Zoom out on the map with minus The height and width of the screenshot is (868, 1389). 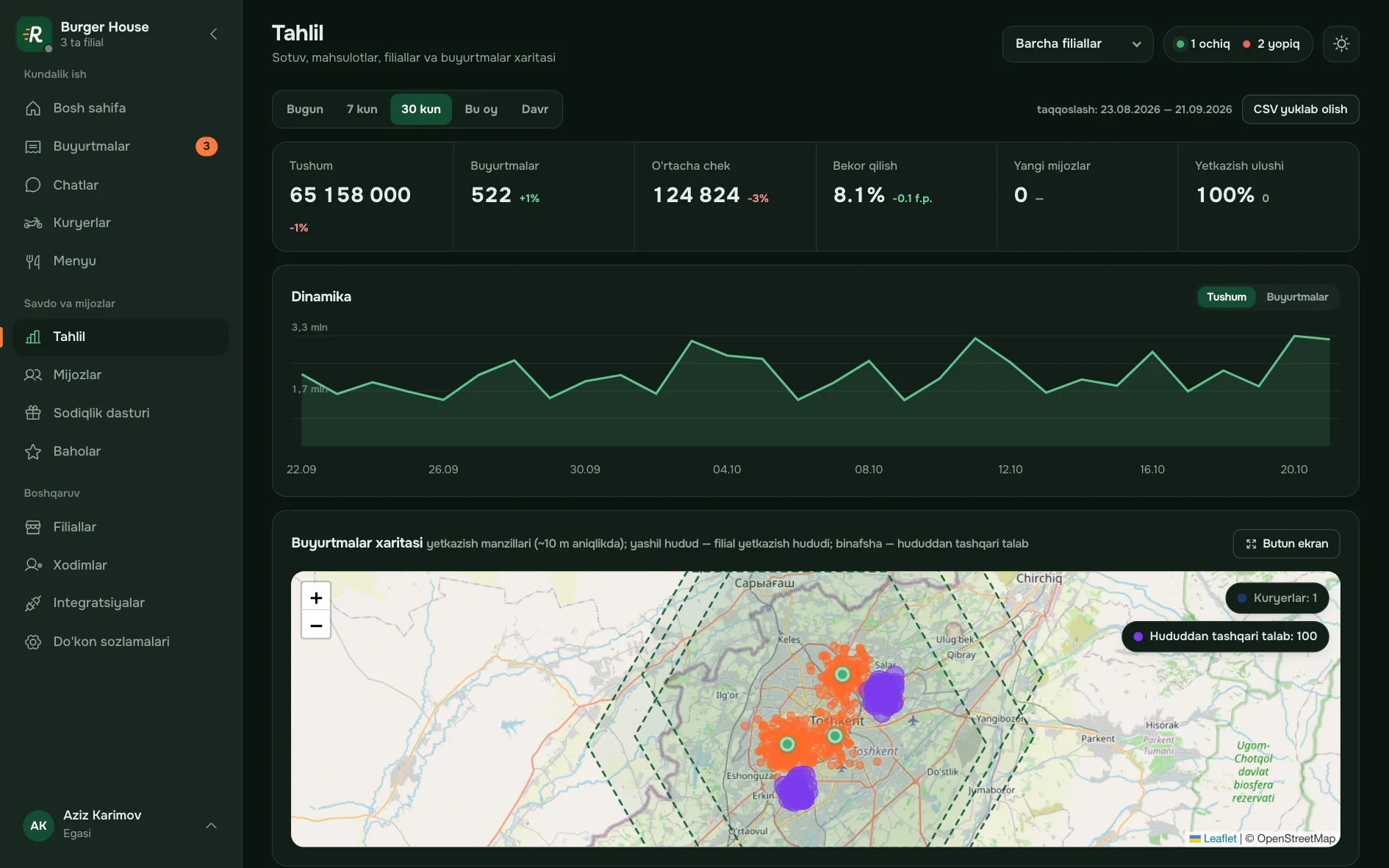tap(316, 625)
